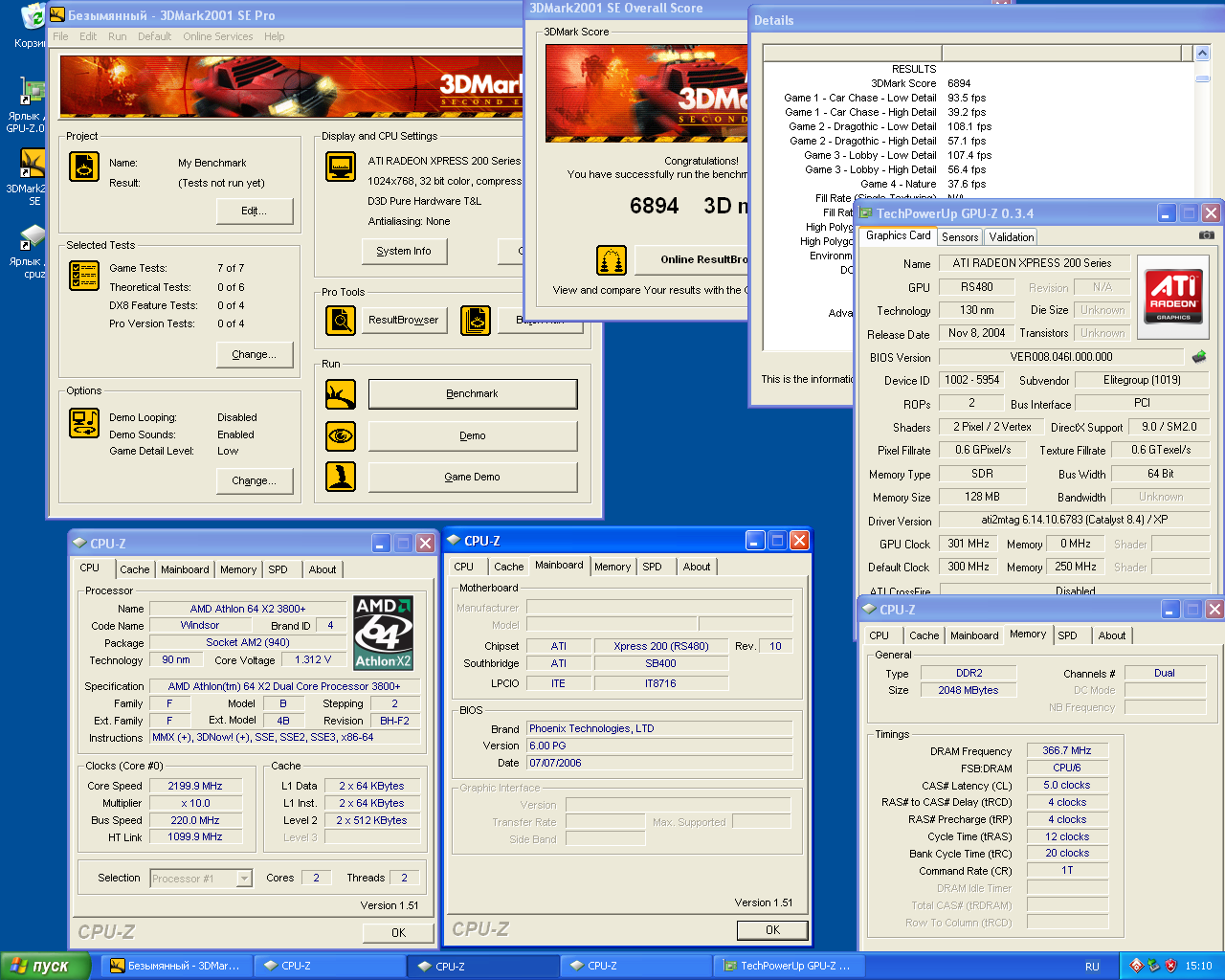Click the Benchmark icon in the Run group
1225x980 pixels.
click(x=341, y=394)
